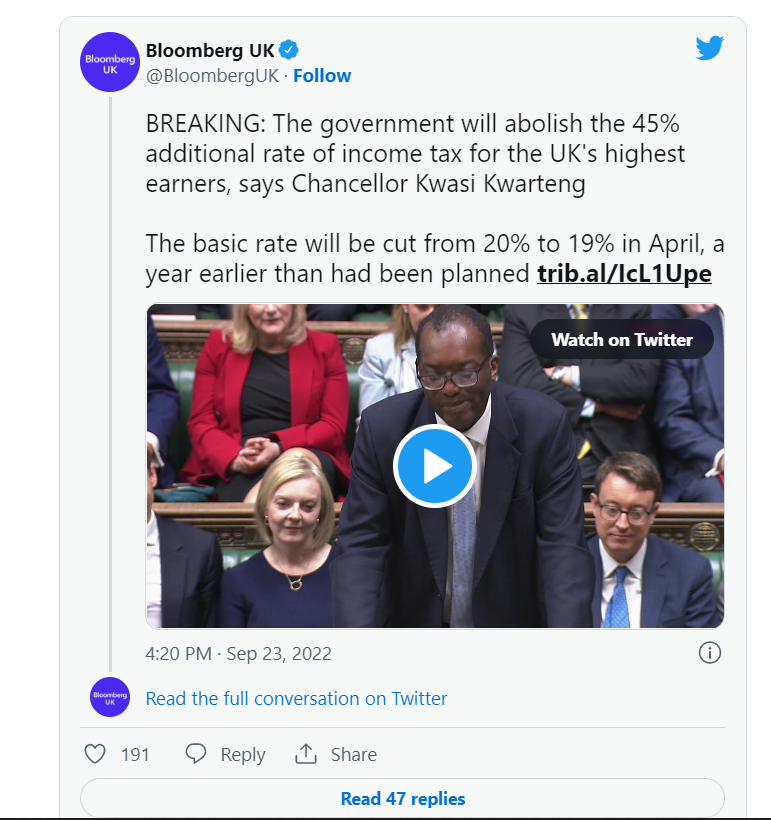Click the 191 likes count
Viewport: 771px width, 820px height.
pos(135,755)
